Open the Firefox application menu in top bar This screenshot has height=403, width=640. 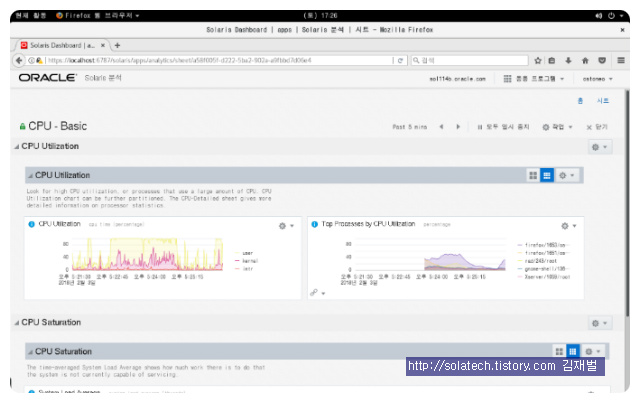pyautogui.click(x=98, y=16)
